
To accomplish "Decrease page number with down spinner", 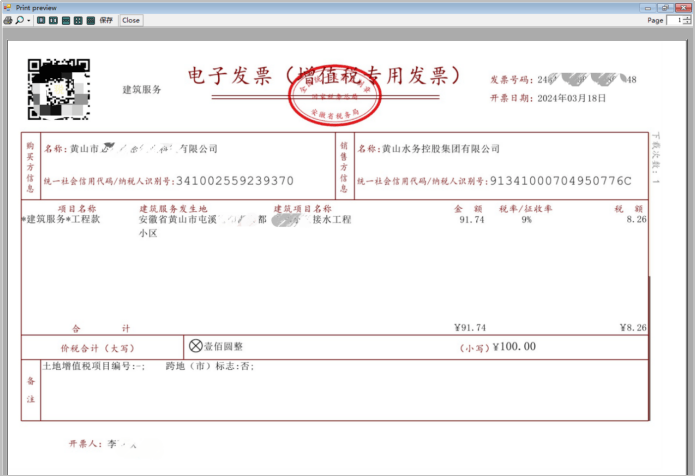I will pos(689,23).
